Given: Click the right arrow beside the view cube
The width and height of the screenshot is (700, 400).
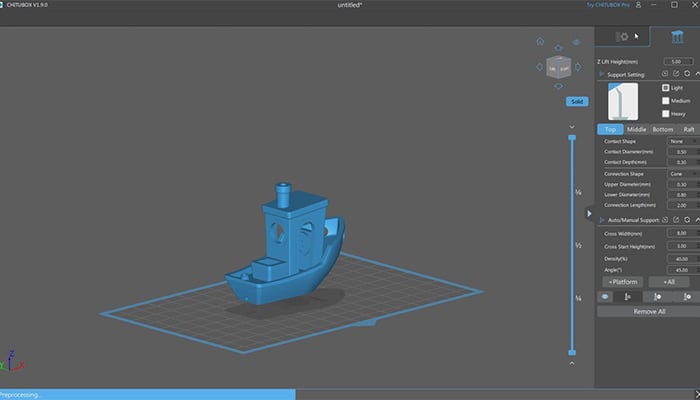Looking at the screenshot, I should (x=578, y=67).
